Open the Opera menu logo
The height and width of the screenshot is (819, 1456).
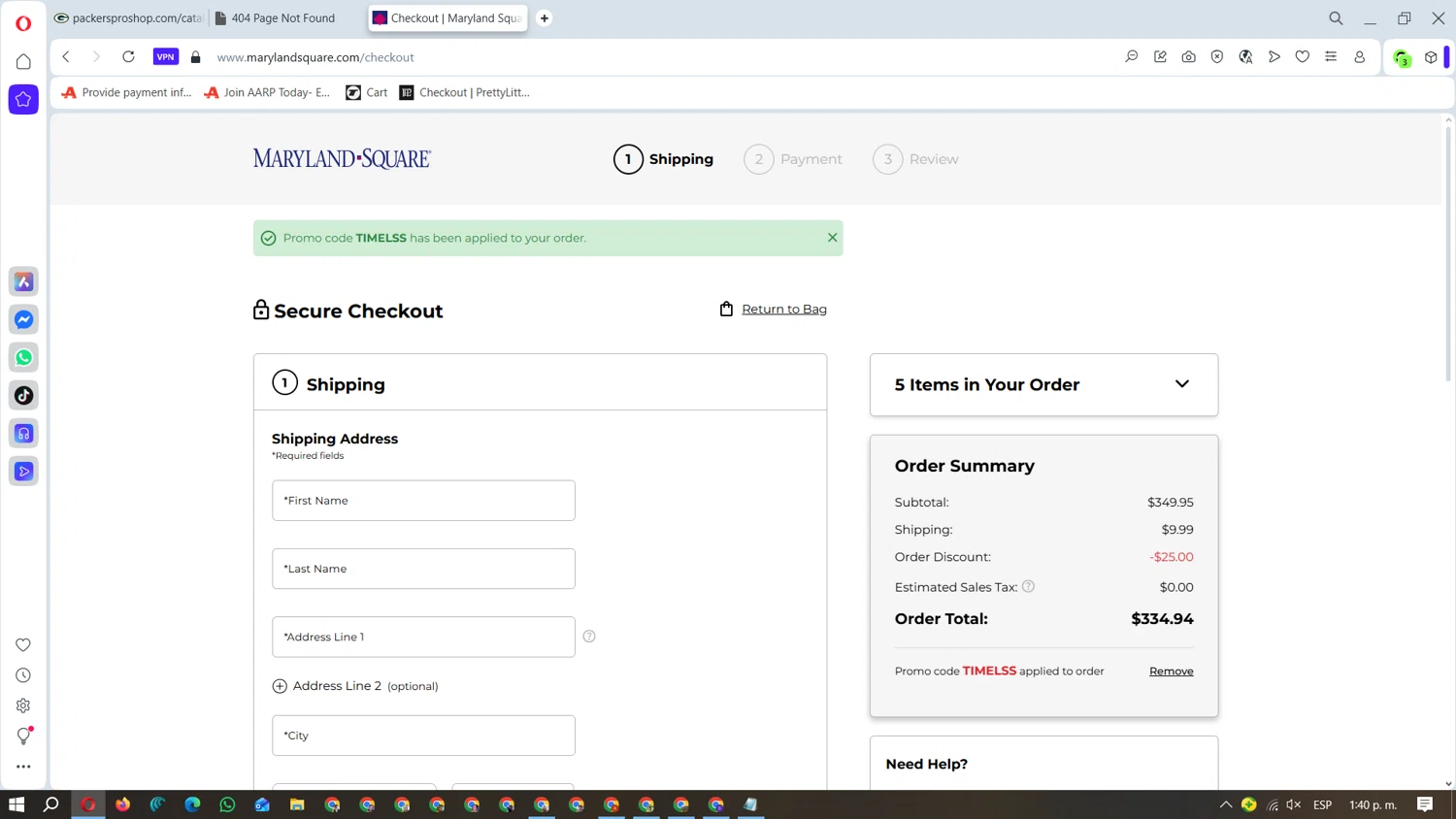[23, 23]
